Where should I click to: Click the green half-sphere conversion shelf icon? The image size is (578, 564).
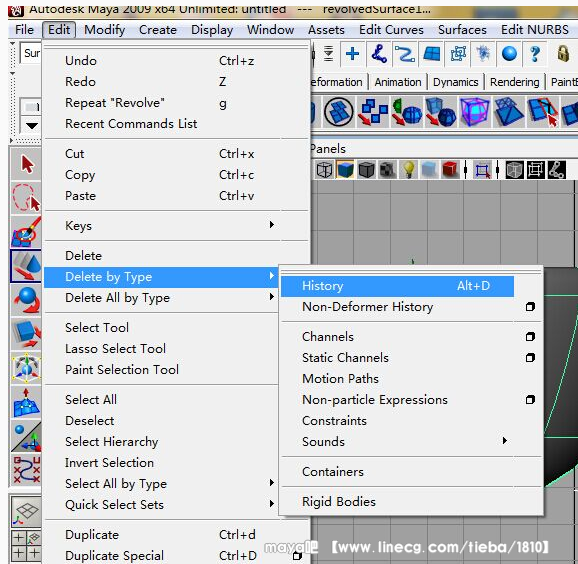tap(407, 112)
